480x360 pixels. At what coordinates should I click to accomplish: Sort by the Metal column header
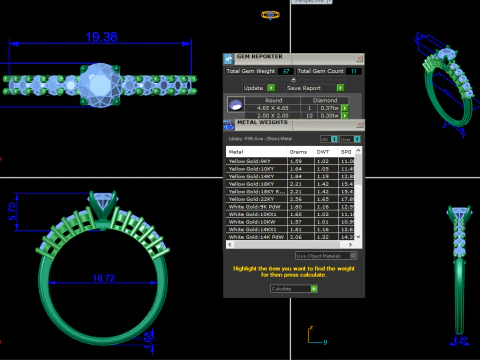[x=256, y=152]
